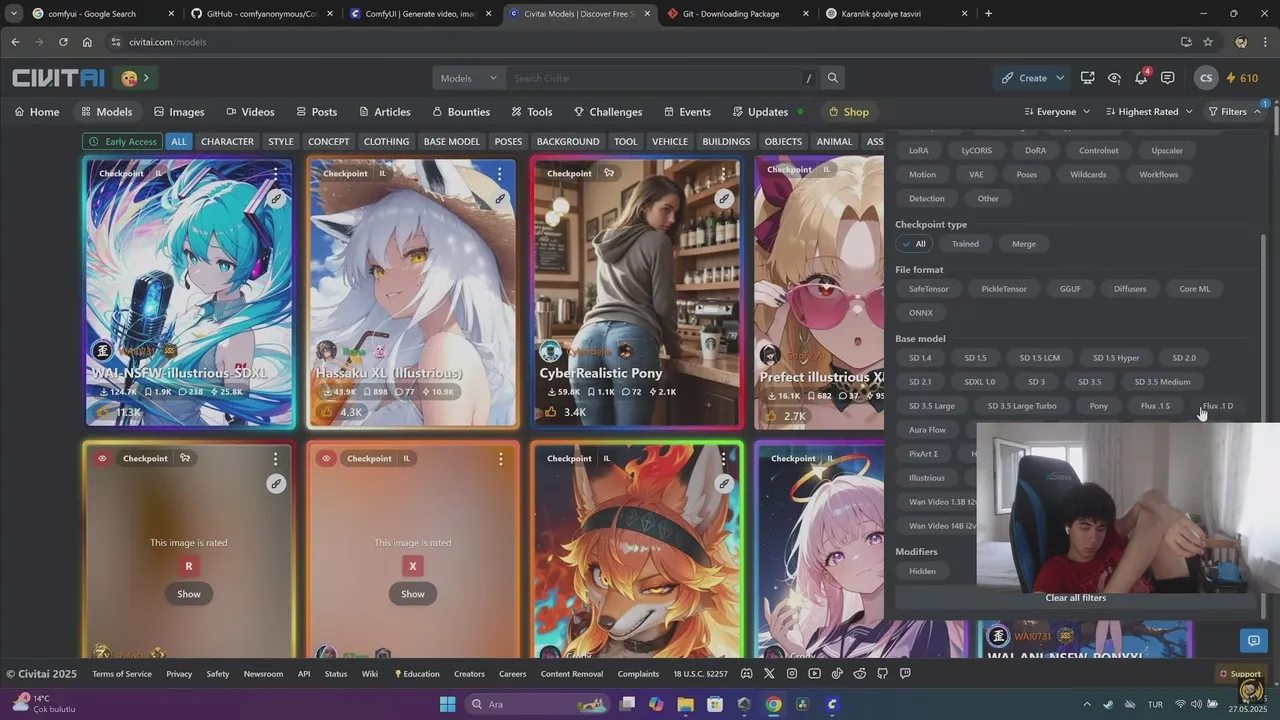Open Challenges nav tab
The image size is (1280, 720).
608,112
